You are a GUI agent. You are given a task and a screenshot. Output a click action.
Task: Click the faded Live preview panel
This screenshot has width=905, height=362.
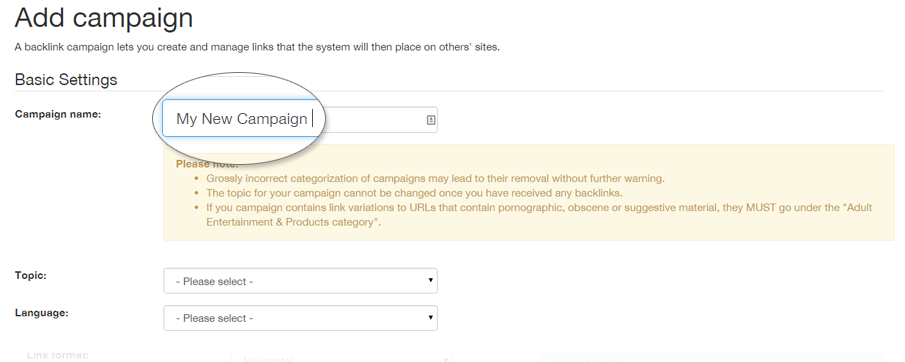(x=712, y=357)
